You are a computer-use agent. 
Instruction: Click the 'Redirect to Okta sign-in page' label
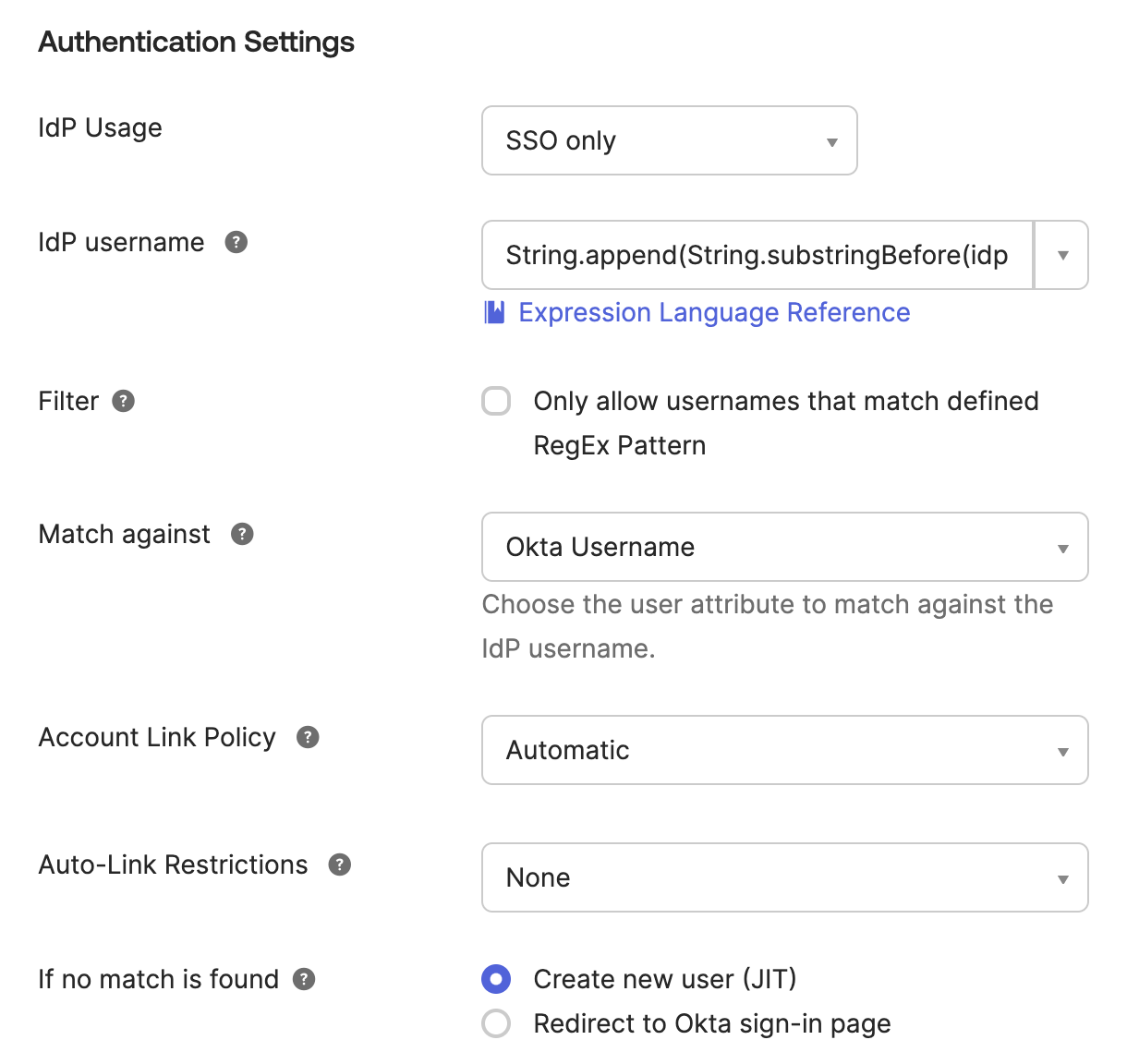712,1023
